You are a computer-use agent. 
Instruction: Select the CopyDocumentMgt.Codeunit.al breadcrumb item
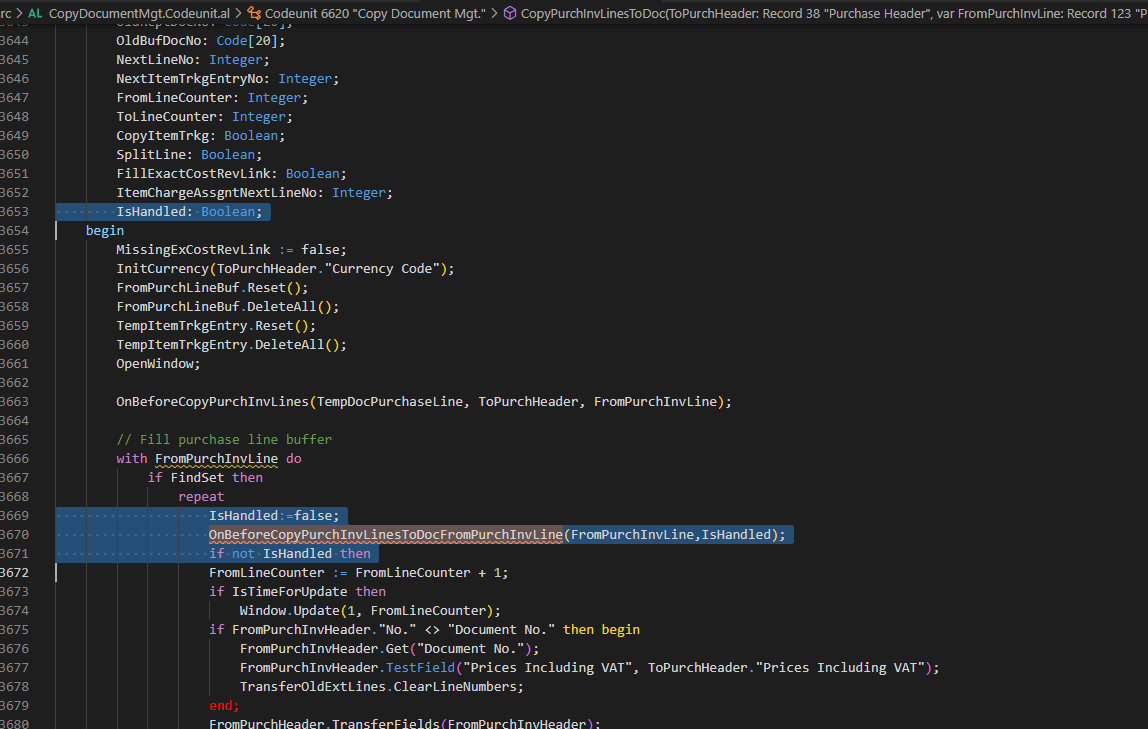click(x=140, y=10)
